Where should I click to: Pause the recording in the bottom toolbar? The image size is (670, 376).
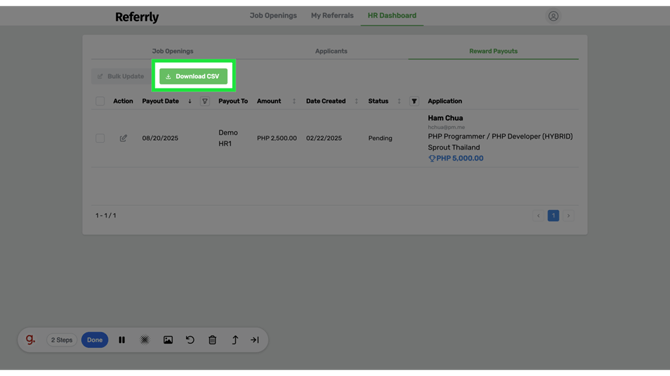click(122, 340)
